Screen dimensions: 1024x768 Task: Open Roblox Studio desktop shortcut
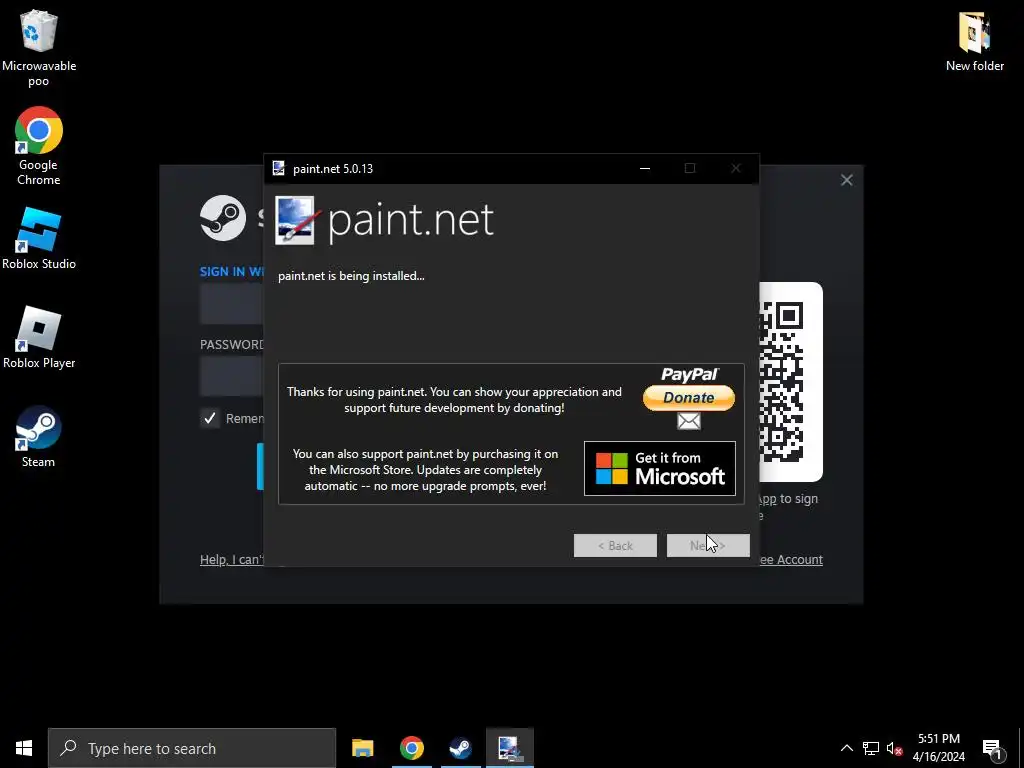(39, 238)
